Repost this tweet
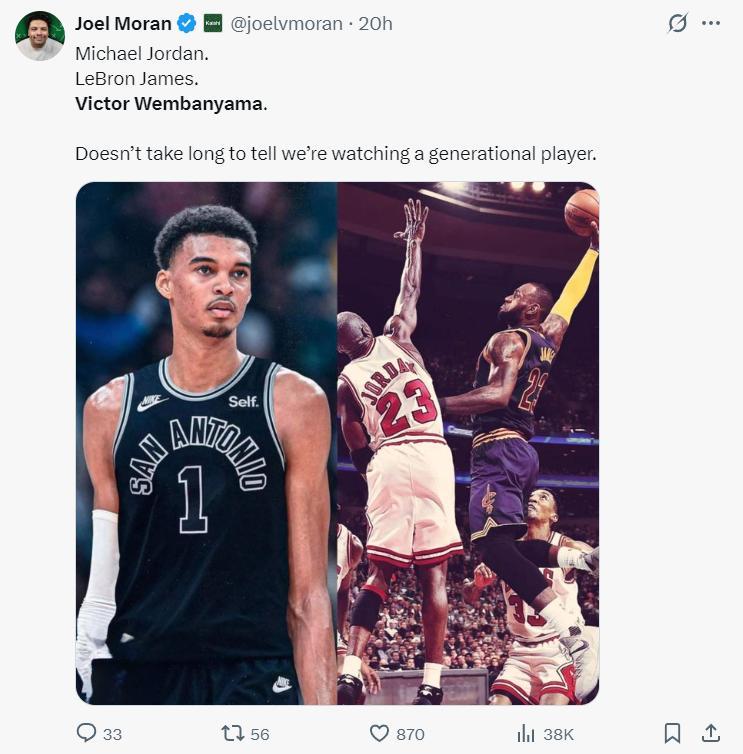The width and height of the screenshot is (743, 754). (x=231, y=733)
